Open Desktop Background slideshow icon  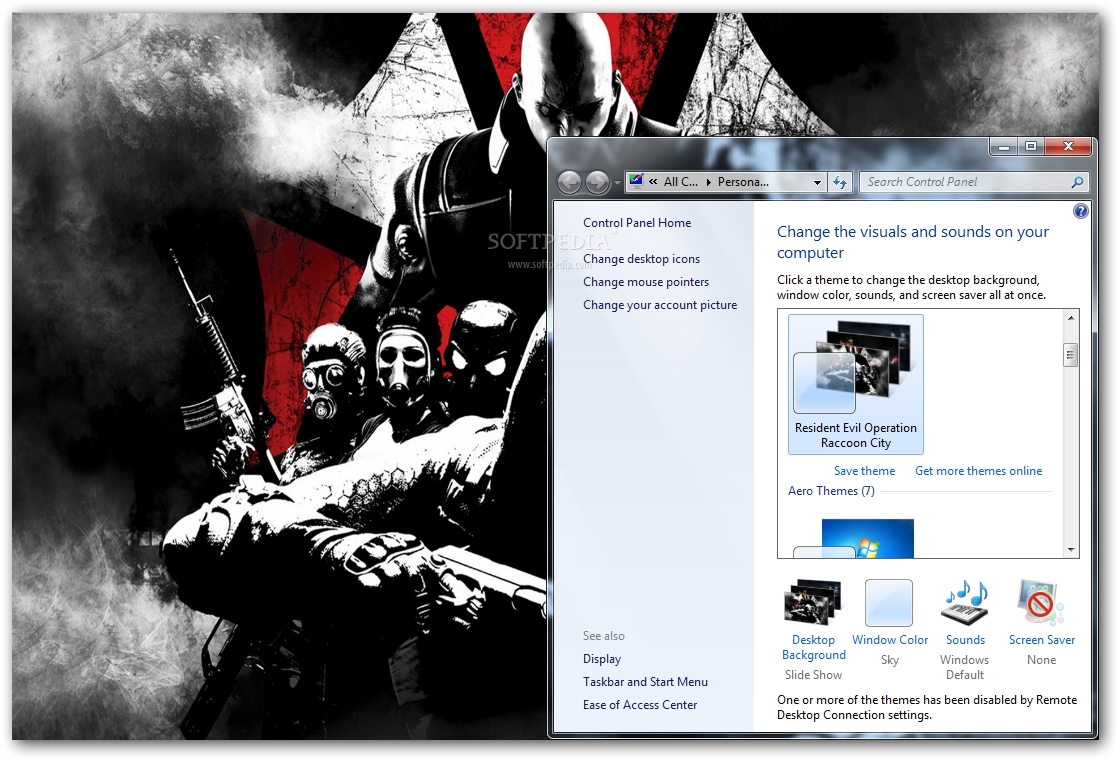point(813,602)
